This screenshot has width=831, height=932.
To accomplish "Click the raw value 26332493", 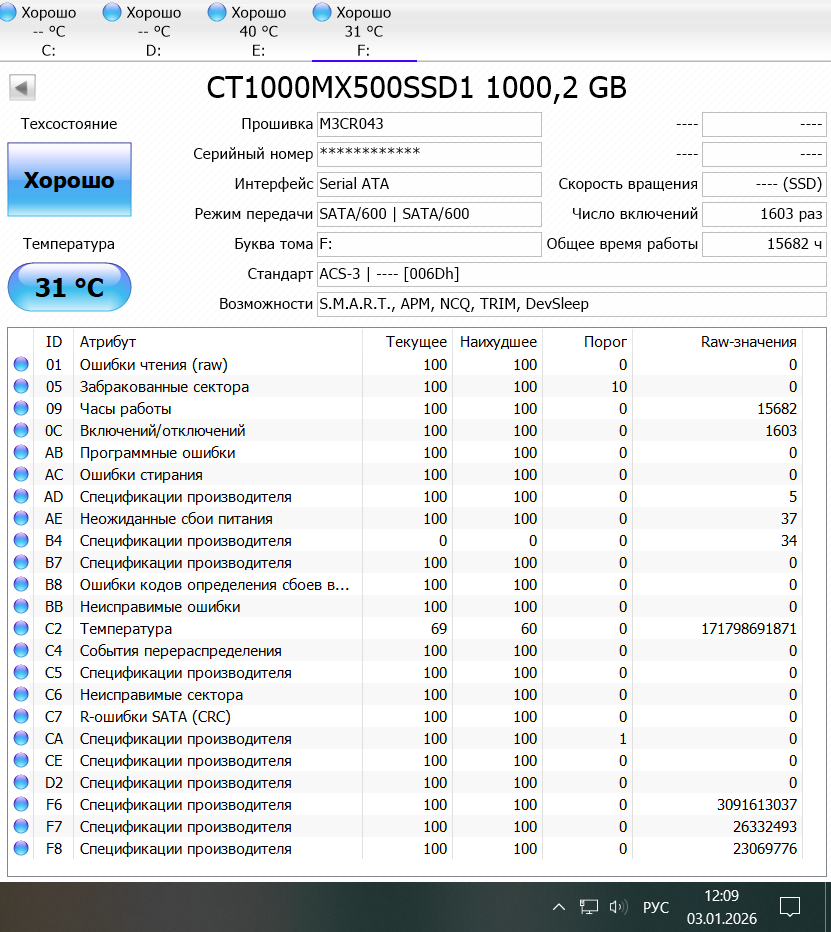I will click(x=765, y=827).
